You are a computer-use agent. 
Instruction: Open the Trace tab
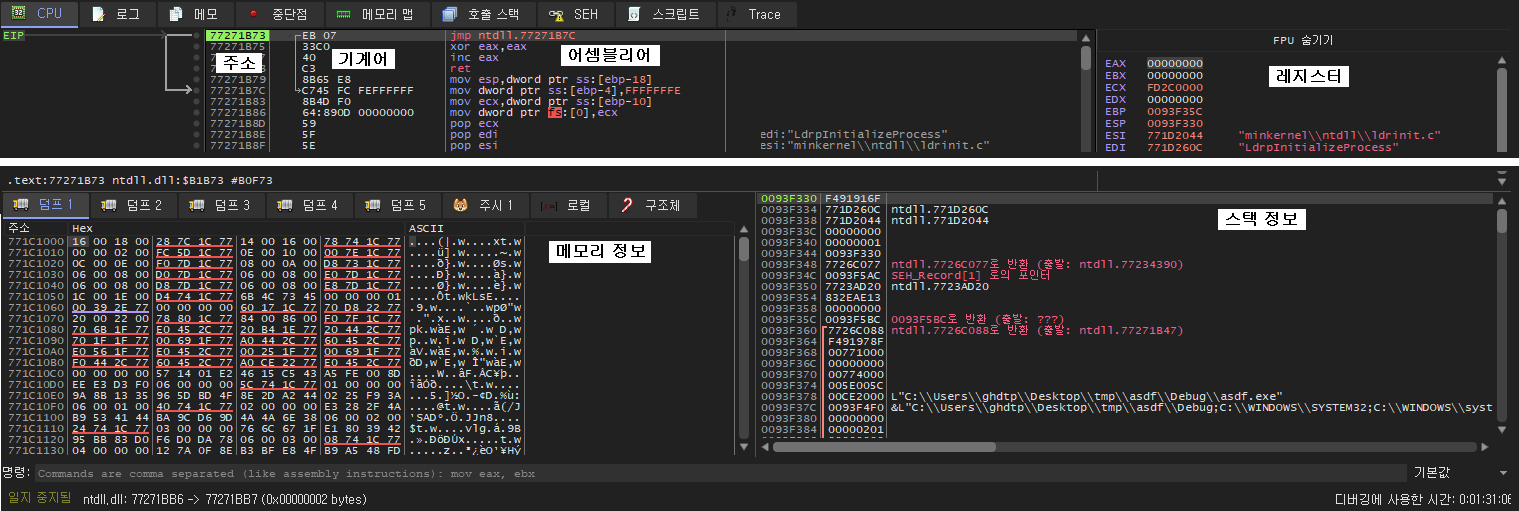pos(756,14)
